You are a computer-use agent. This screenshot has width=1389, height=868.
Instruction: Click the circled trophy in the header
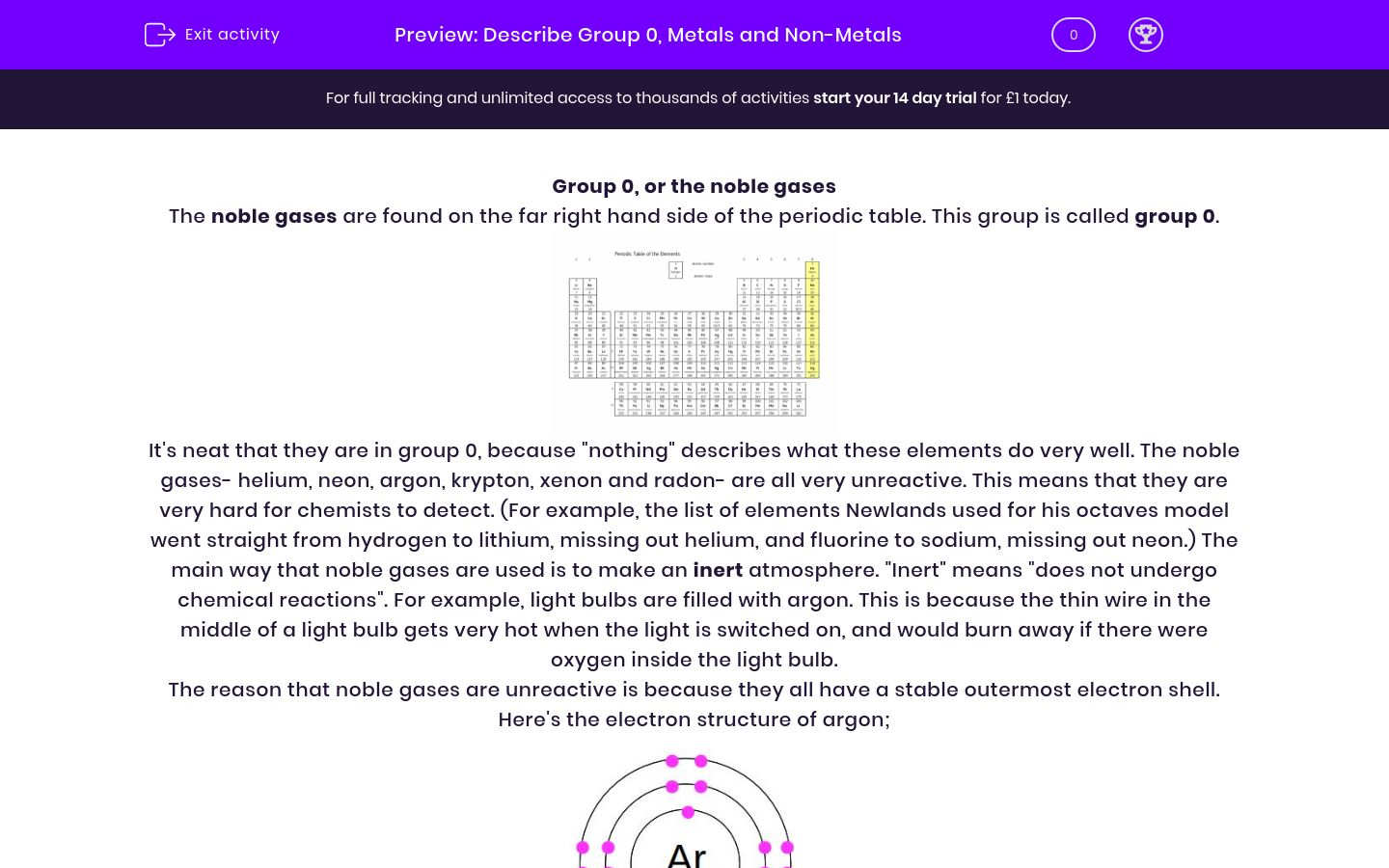tap(1146, 35)
